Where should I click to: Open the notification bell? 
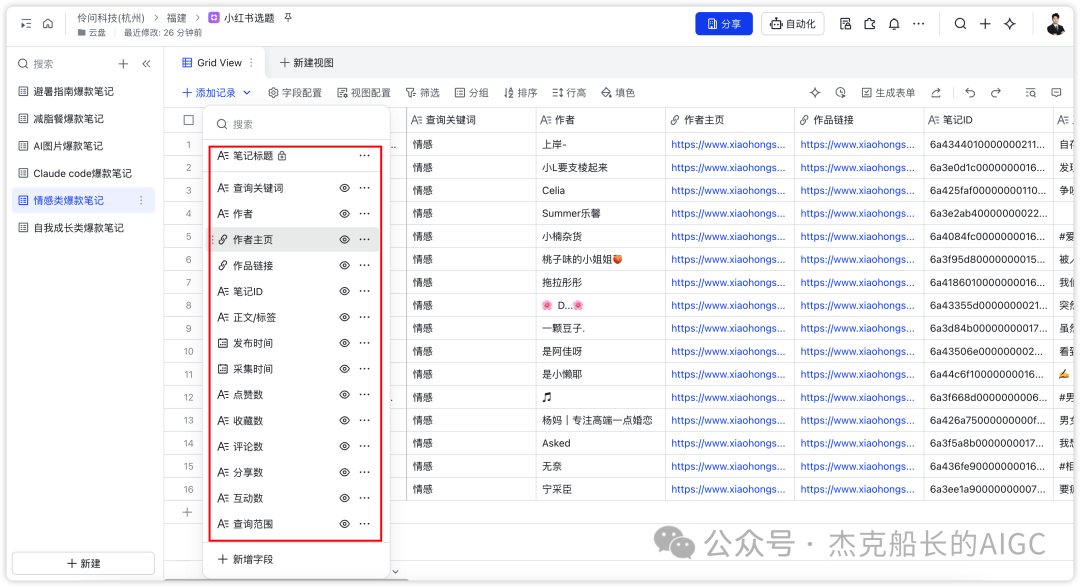(894, 23)
